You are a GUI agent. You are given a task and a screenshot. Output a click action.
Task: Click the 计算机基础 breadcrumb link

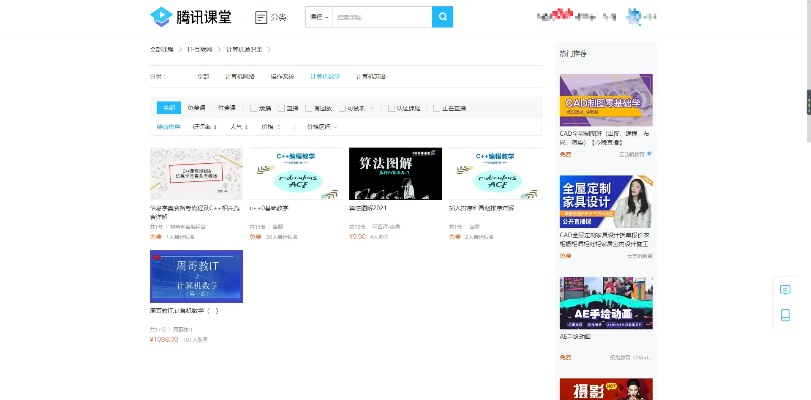tap(244, 50)
